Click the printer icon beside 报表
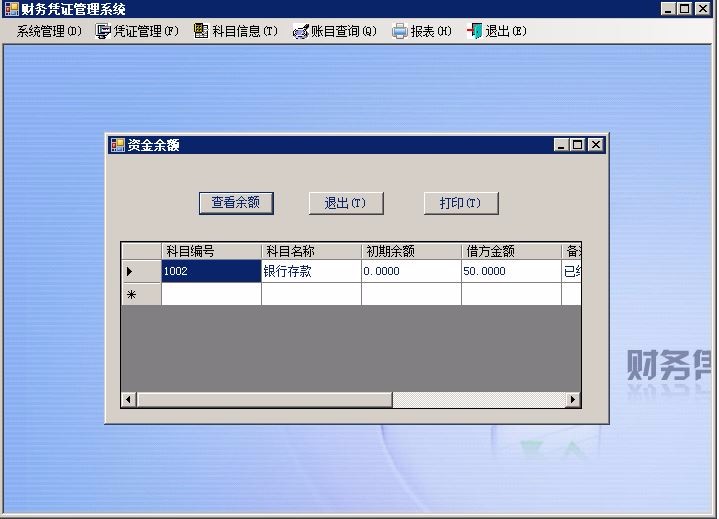The image size is (719, 519). [x=399, y=31]
